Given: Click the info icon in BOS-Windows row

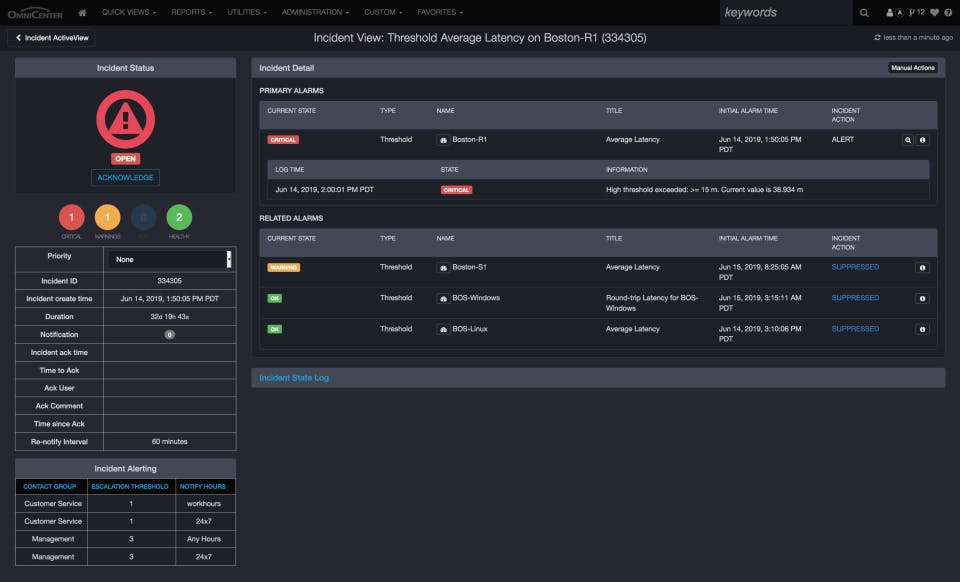Looking at the screenshot, I should click(923, 299).
